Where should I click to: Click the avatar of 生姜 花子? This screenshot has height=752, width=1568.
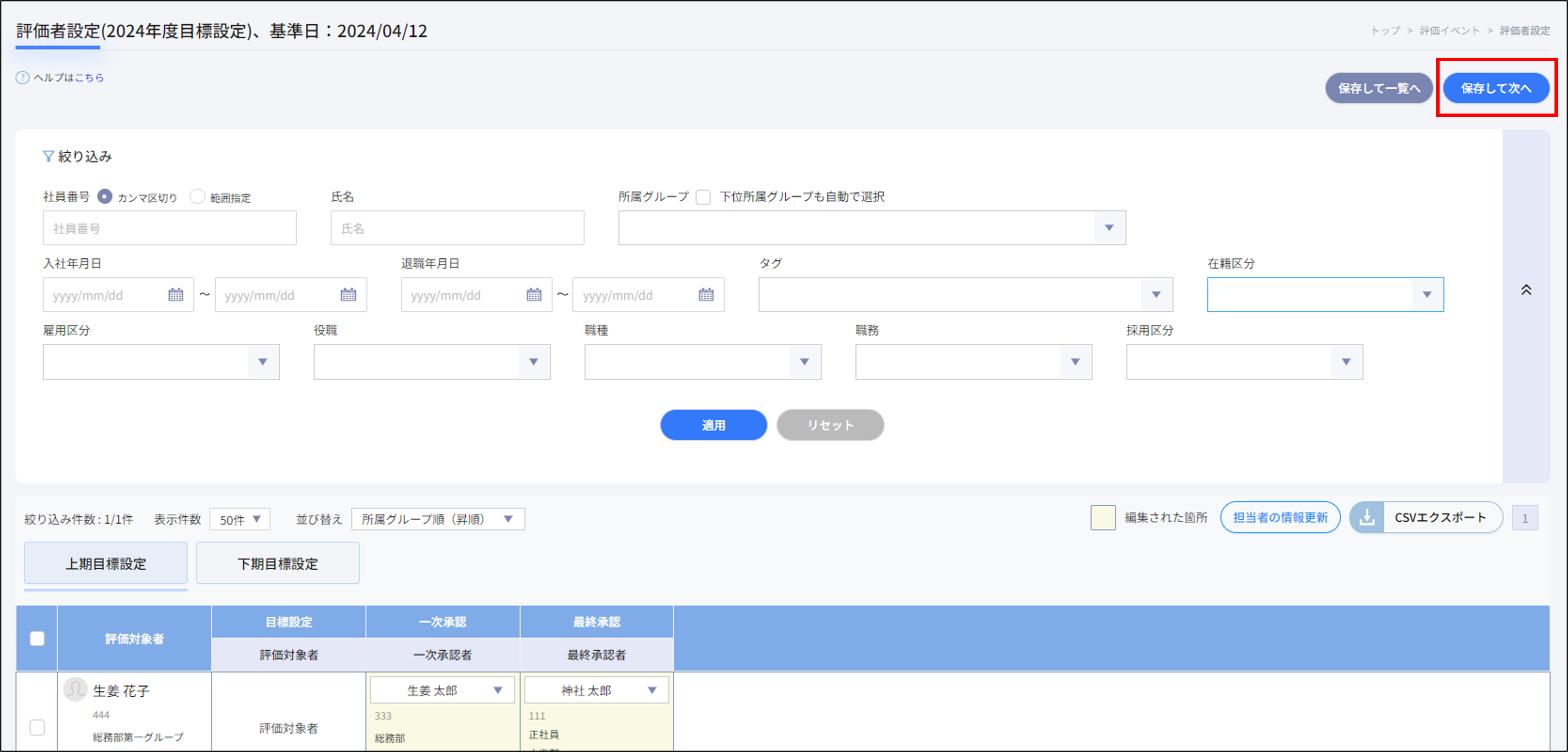point(75,690)
